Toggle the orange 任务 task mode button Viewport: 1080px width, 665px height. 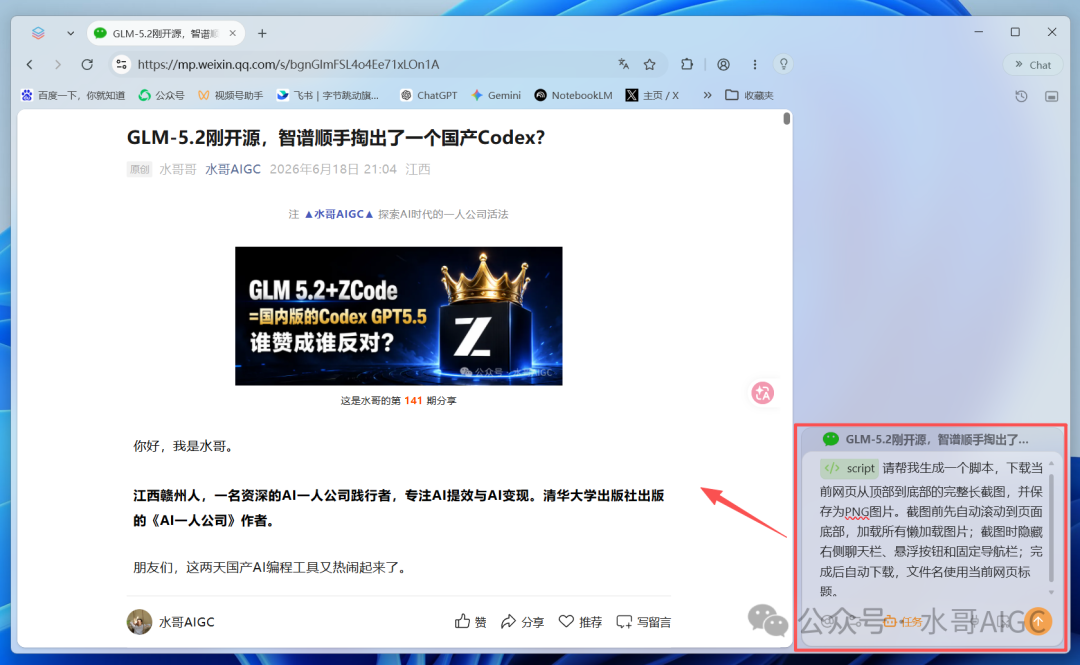pyautogui.click(x=903, y=622)
